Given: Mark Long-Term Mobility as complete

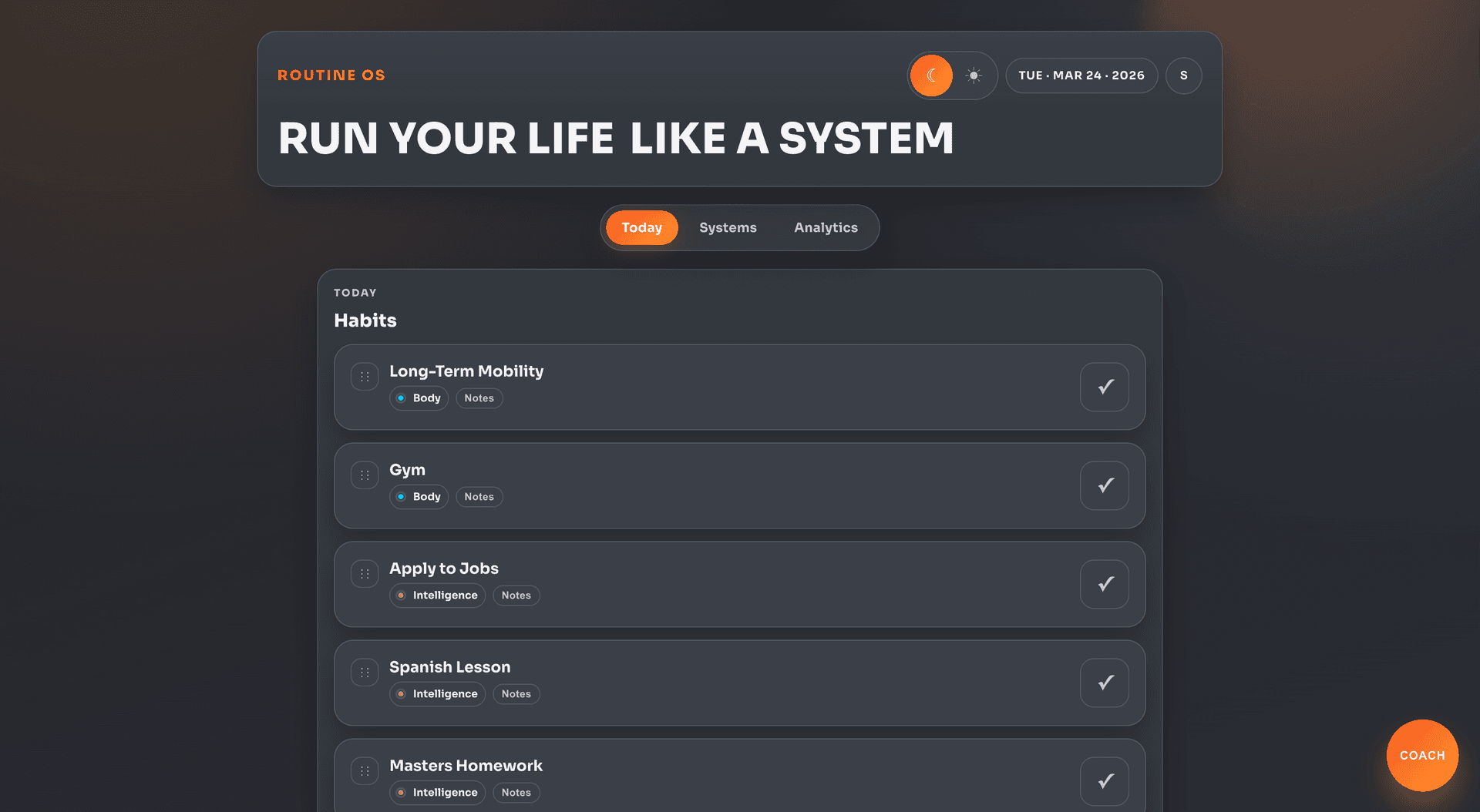Looking at the screenshot, I should click(x=1104, y=387).
